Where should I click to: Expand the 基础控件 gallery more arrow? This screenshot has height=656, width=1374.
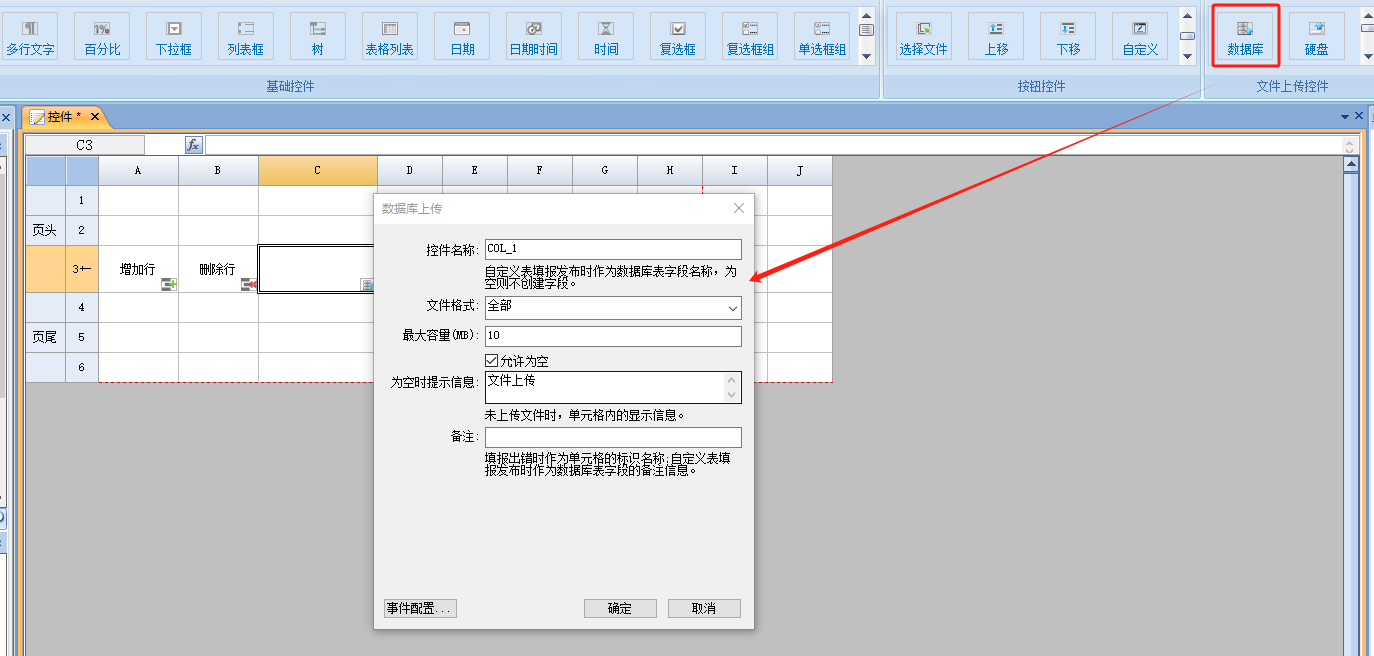[866, 57]
